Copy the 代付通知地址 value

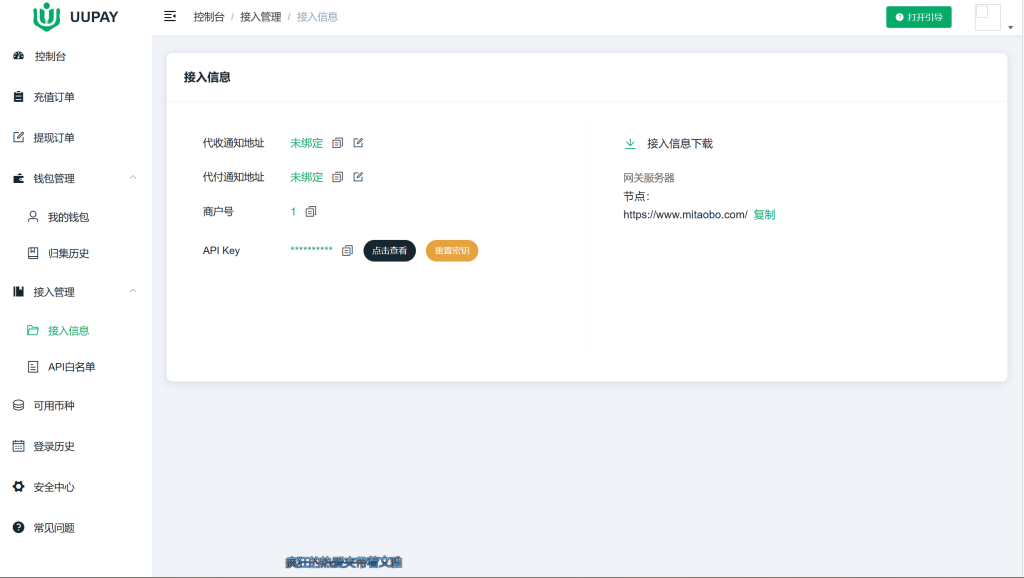[338, 177]
